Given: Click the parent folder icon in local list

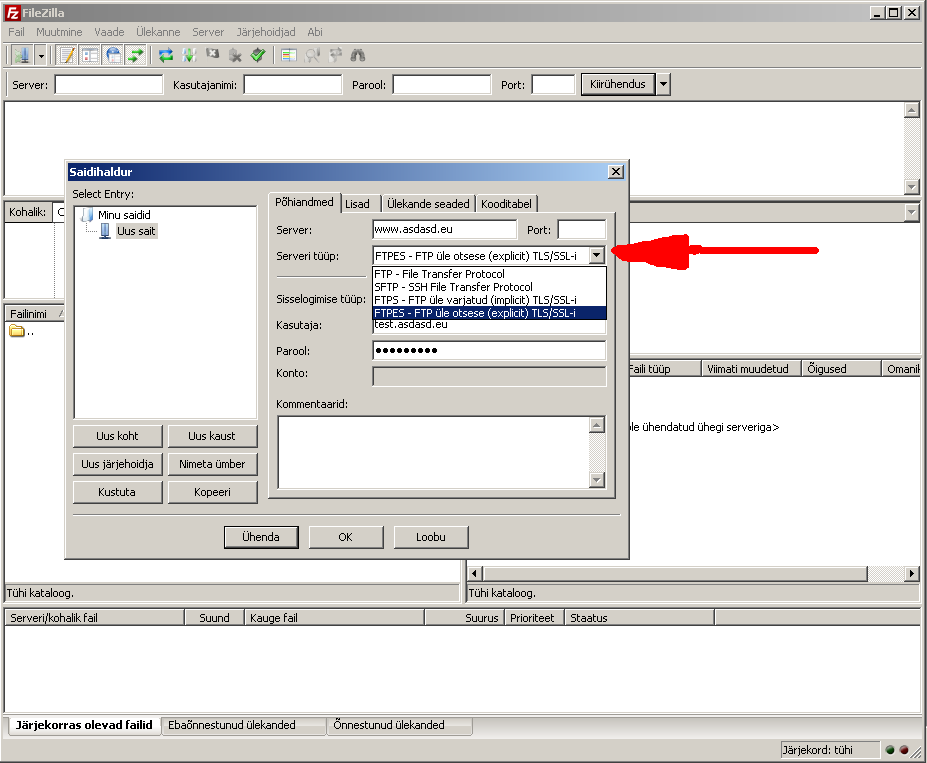Looking at the screenshot, I should coord(17,331).
